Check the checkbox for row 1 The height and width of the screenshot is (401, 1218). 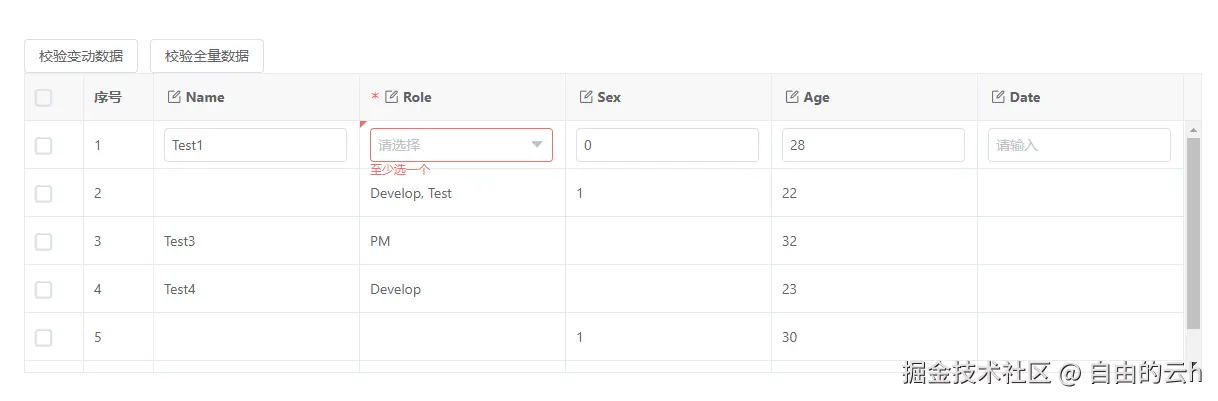tap(43, 146)
